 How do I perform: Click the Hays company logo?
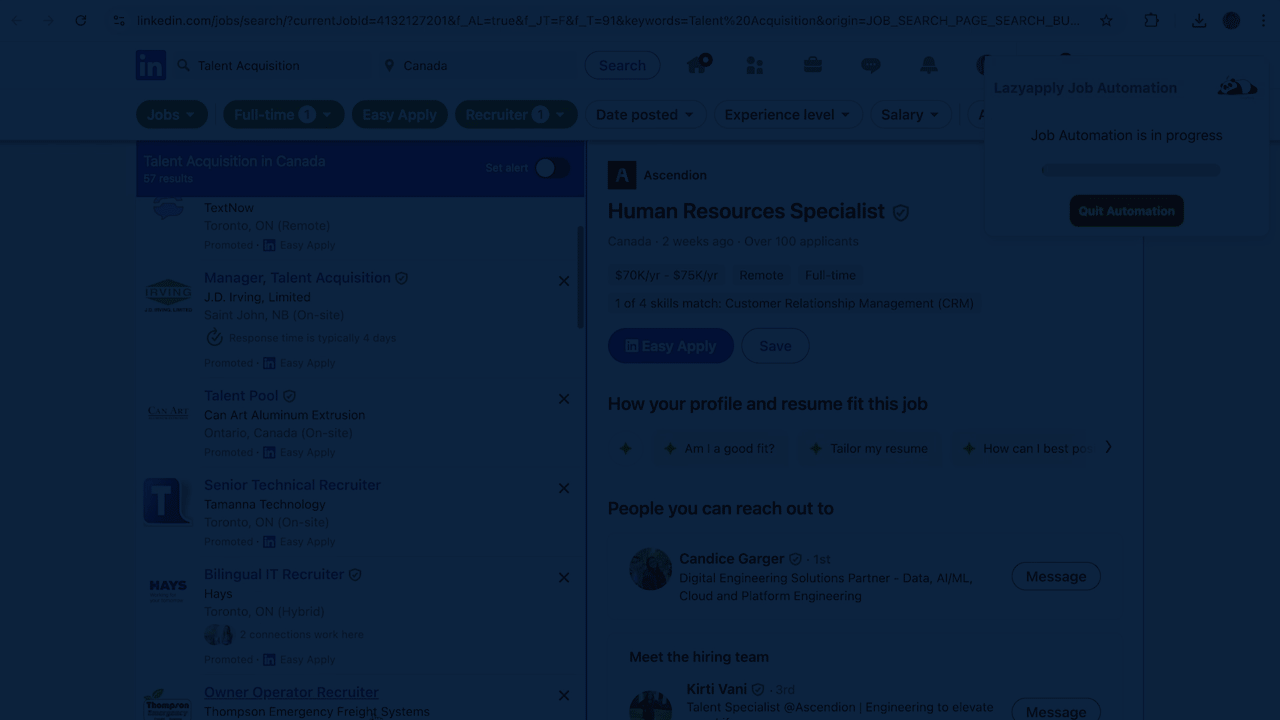[x=168, y=589]
